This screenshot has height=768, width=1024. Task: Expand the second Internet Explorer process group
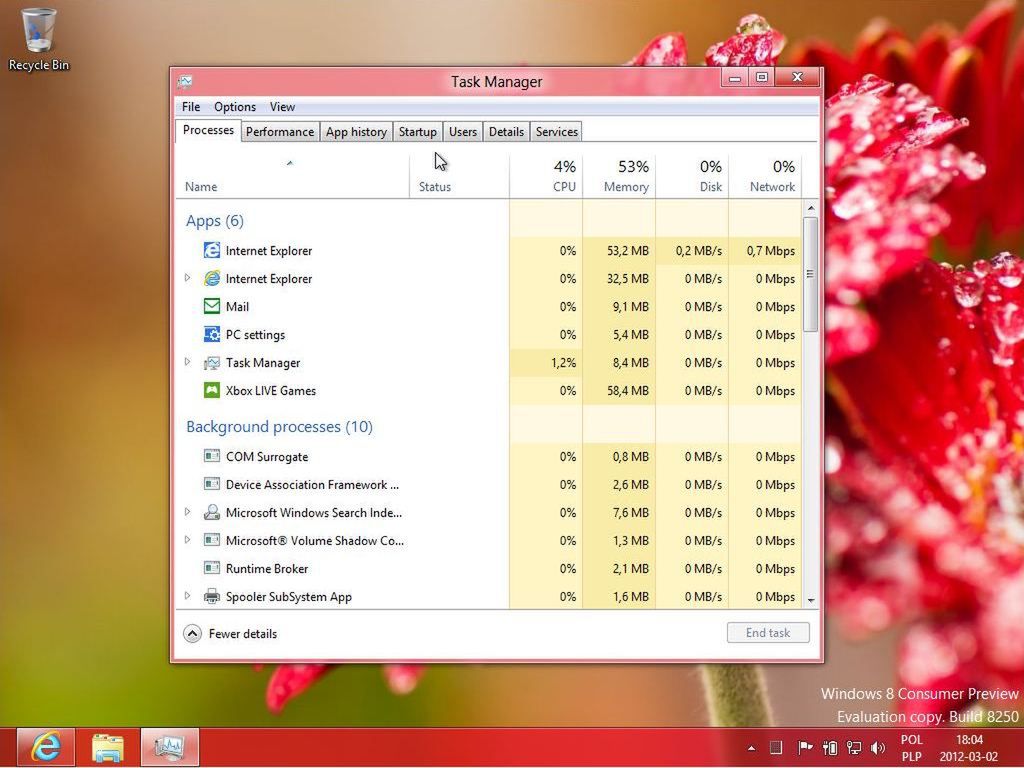[x=187, y=278]
